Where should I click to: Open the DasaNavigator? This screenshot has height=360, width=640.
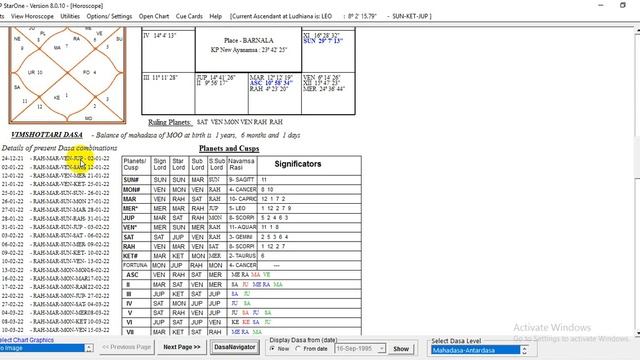[235, 347]
